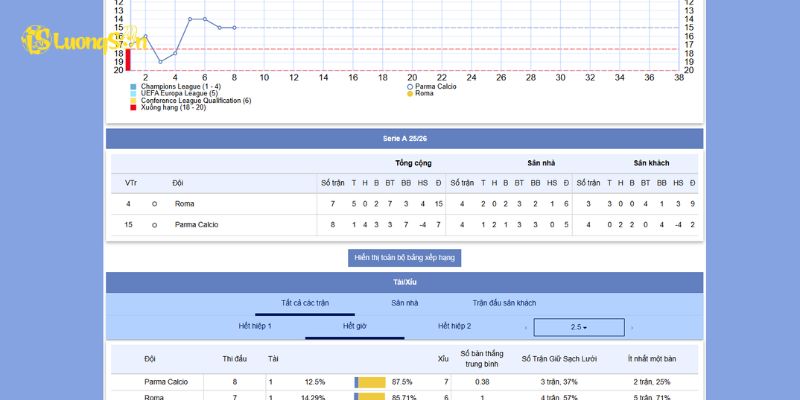Click Hiển thị toàn bộ bảng xếp hạng button

tap(404, 257)
